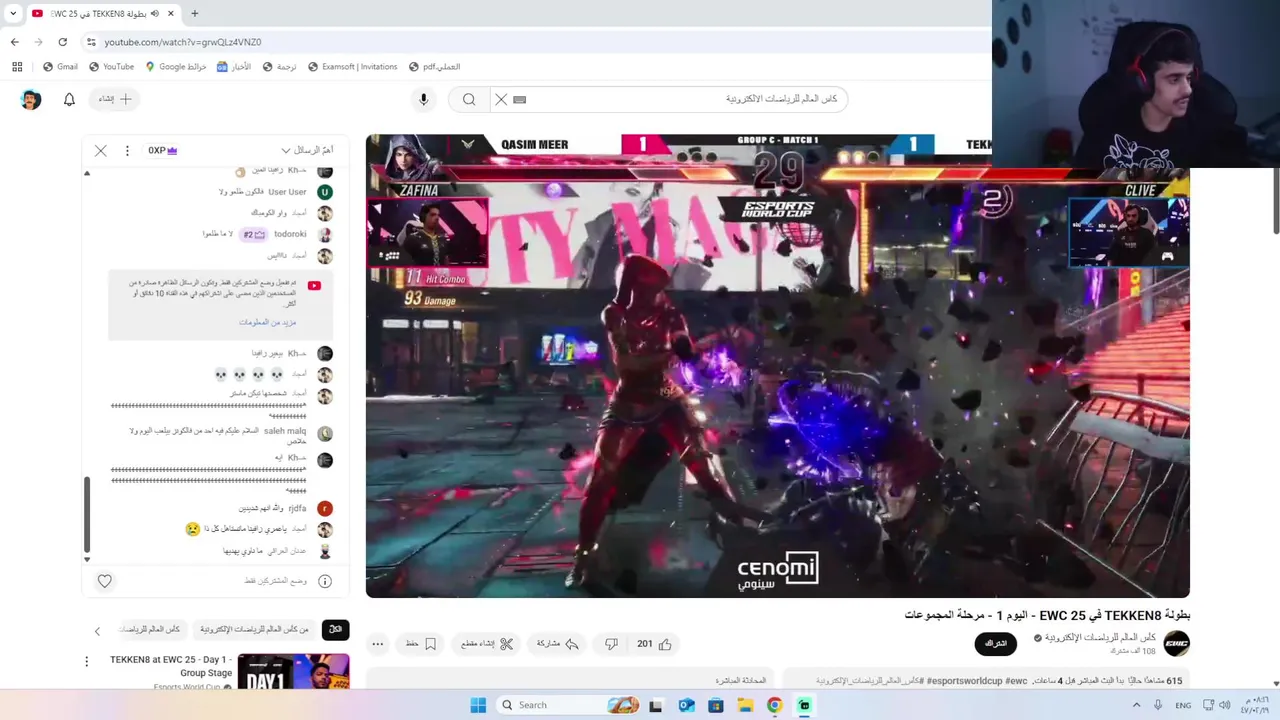
Task: Click user todoroki in chat
Action: click(x=290, y=234)
